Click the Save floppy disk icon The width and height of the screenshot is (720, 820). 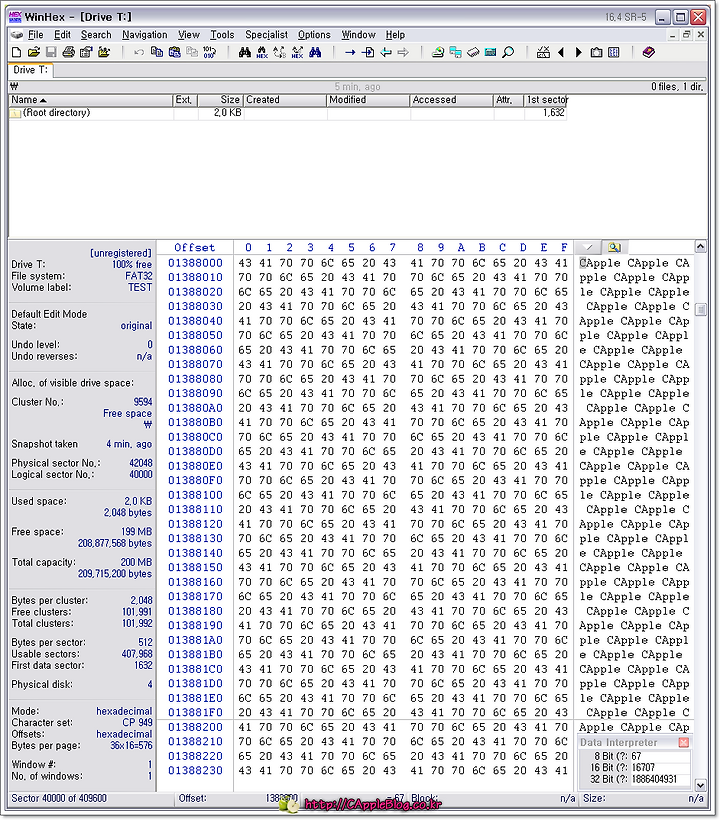51,52
